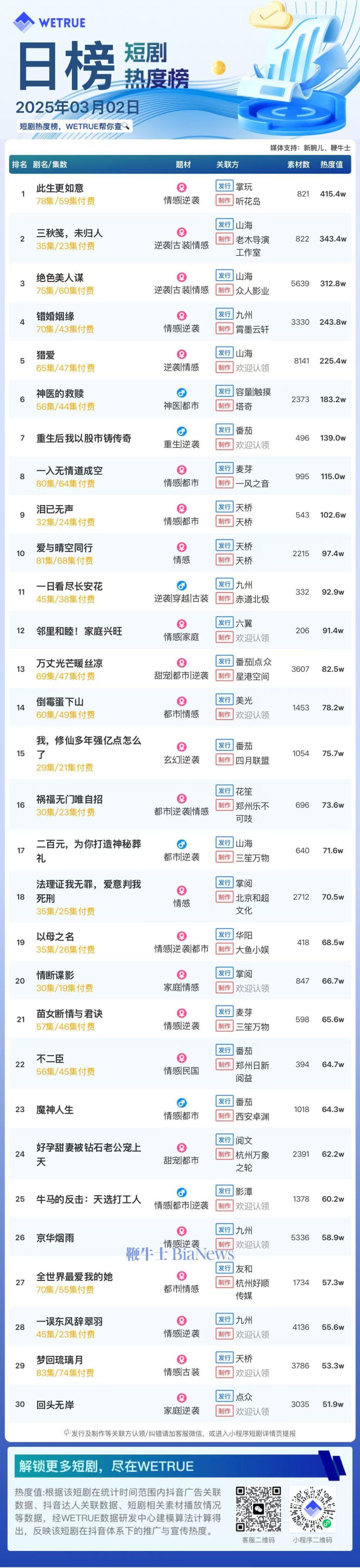This screenshot has height=1568, width=360.
Task: Click the male icon beside 神医的救赎
Action: pyautogui.click(x=181, y=393)
